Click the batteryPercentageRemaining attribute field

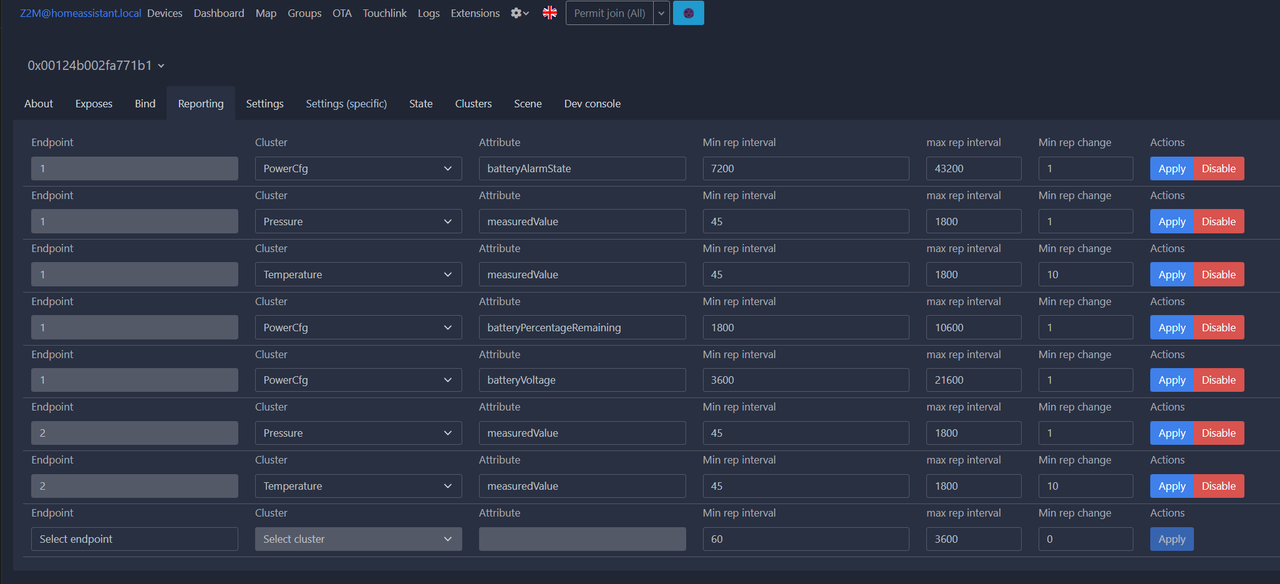pyautogui.click(x=582, y=327)
